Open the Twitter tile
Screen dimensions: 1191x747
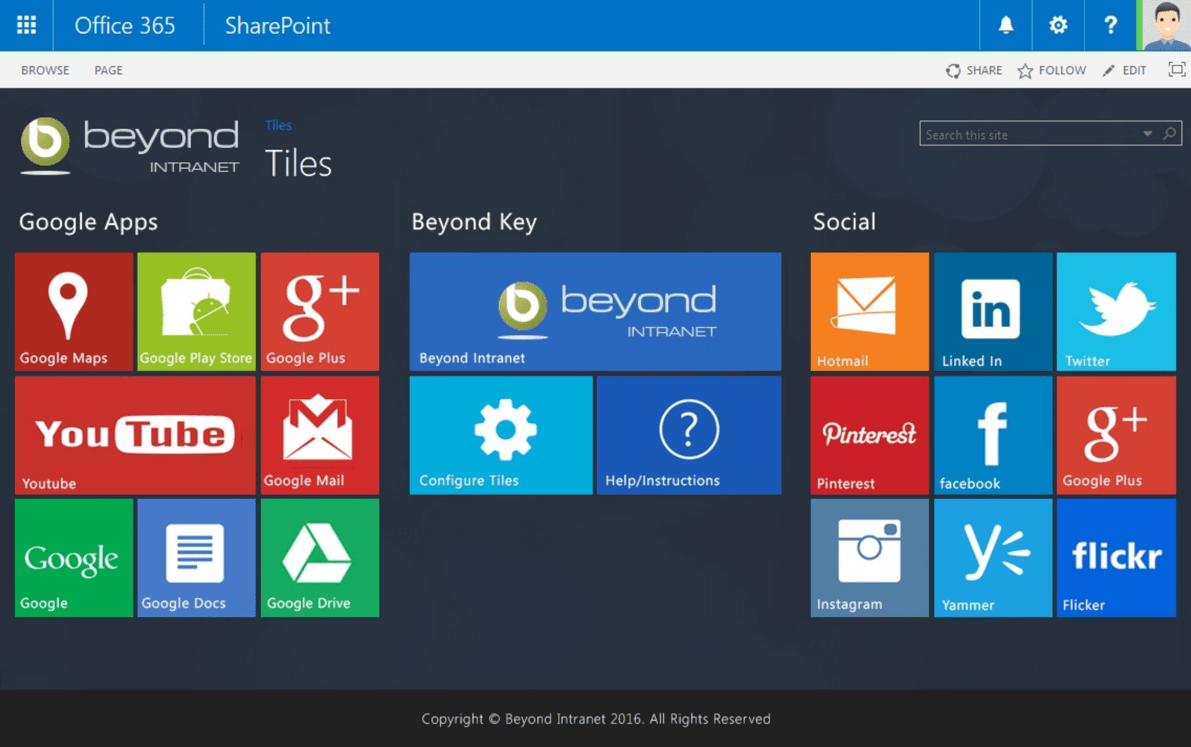click(x=1116, y=312)
